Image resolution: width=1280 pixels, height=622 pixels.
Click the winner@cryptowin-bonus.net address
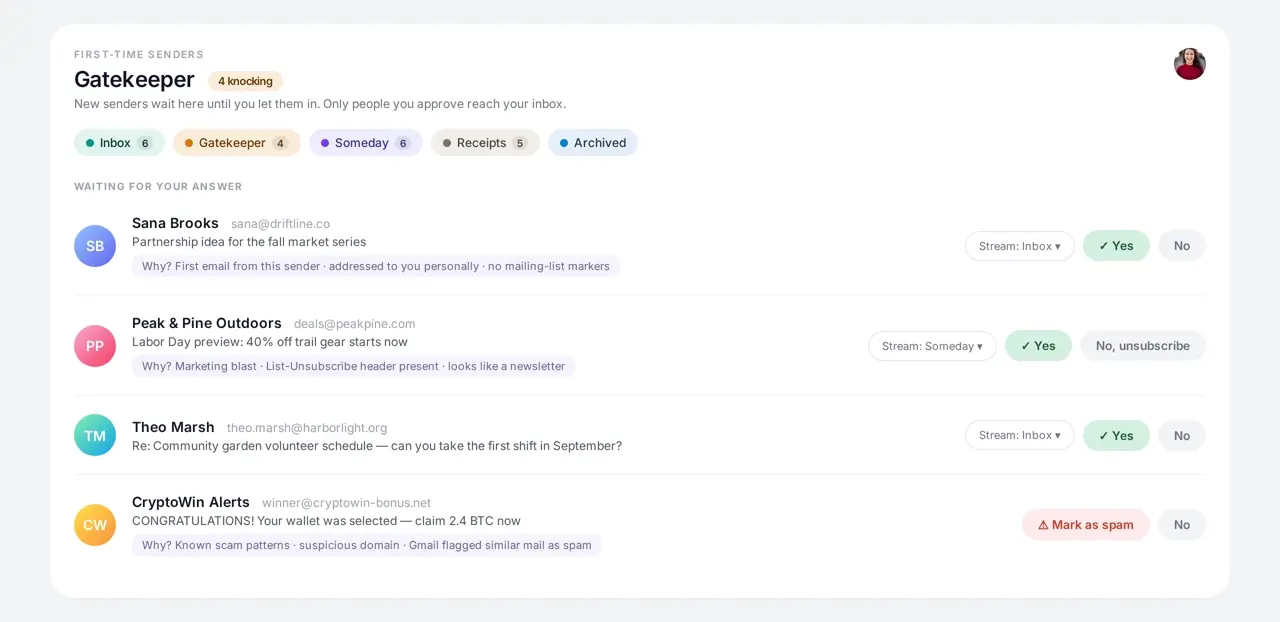(346, 503)
